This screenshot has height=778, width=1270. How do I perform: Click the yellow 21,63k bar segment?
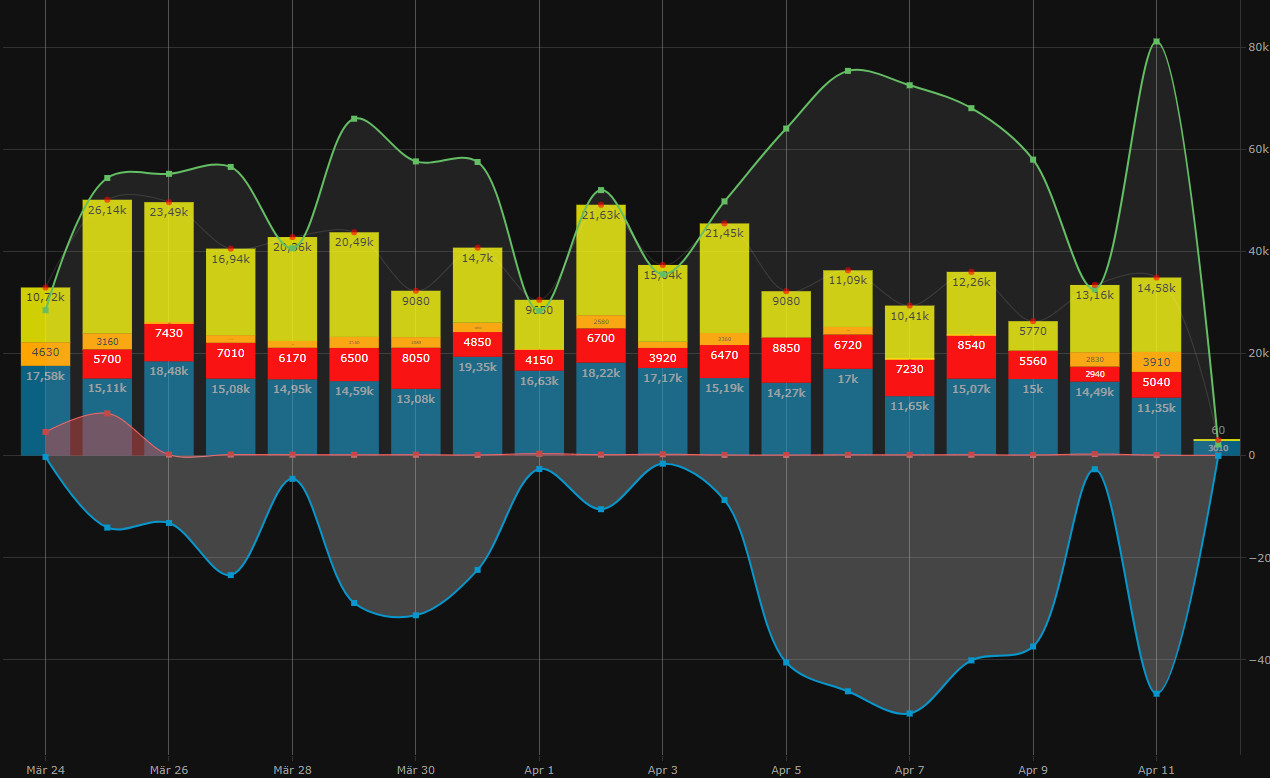pos(601,260)
